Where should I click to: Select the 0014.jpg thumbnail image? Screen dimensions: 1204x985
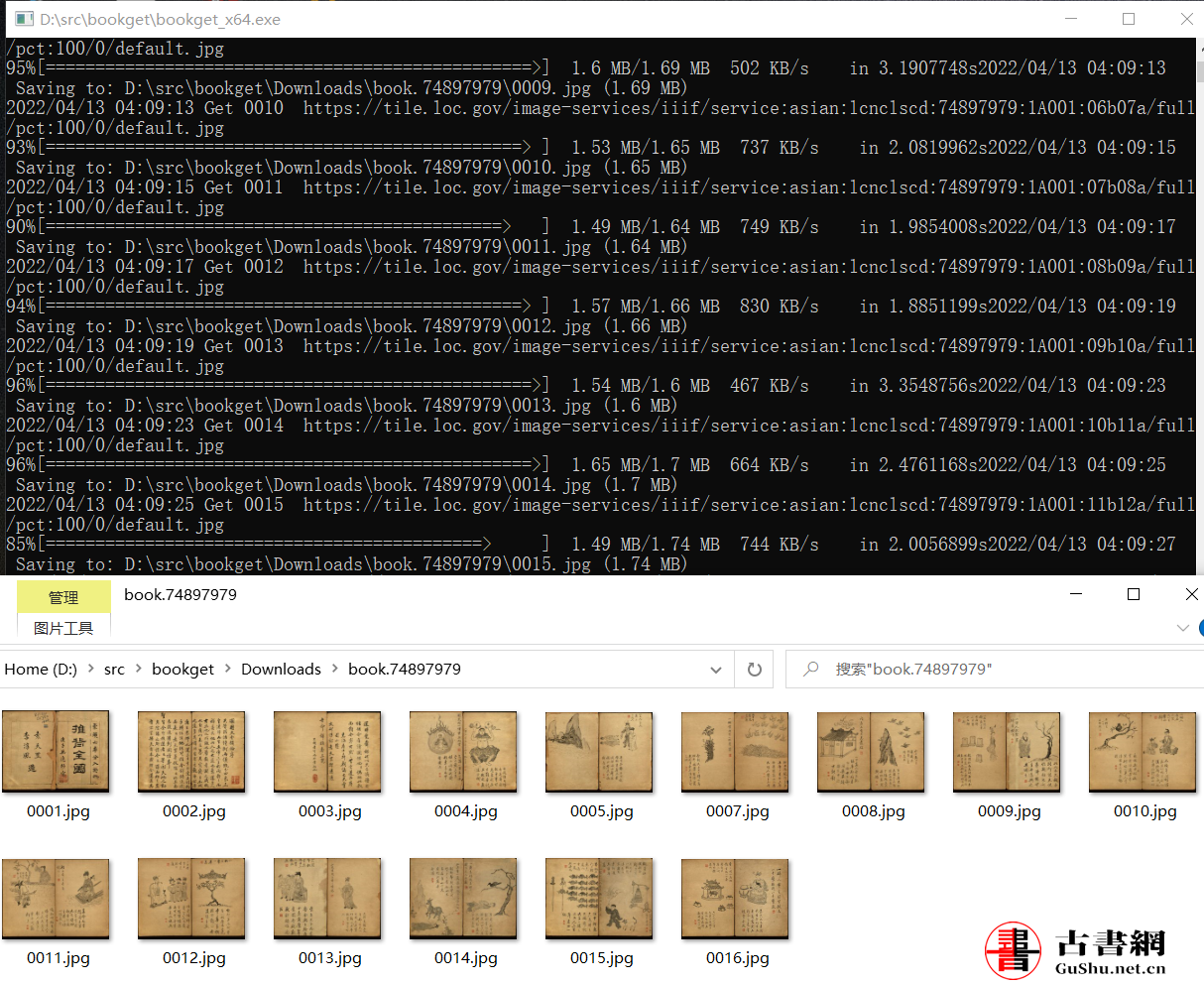tap(463, 899)
